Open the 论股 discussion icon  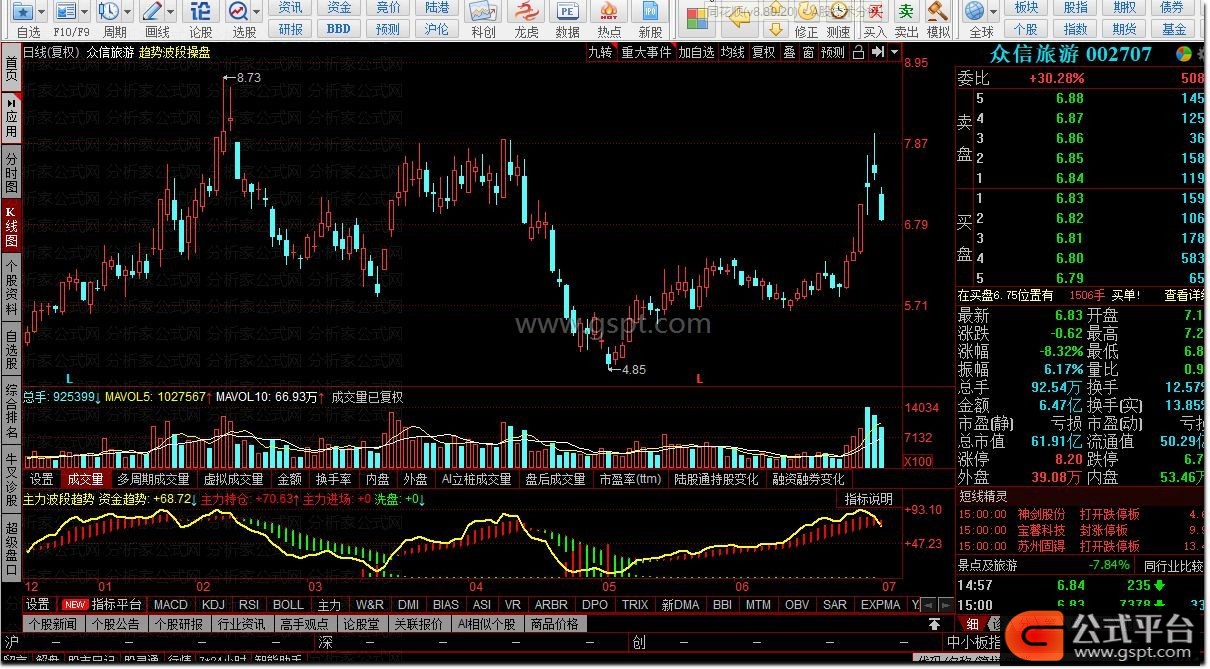click(x=201, y=11)
